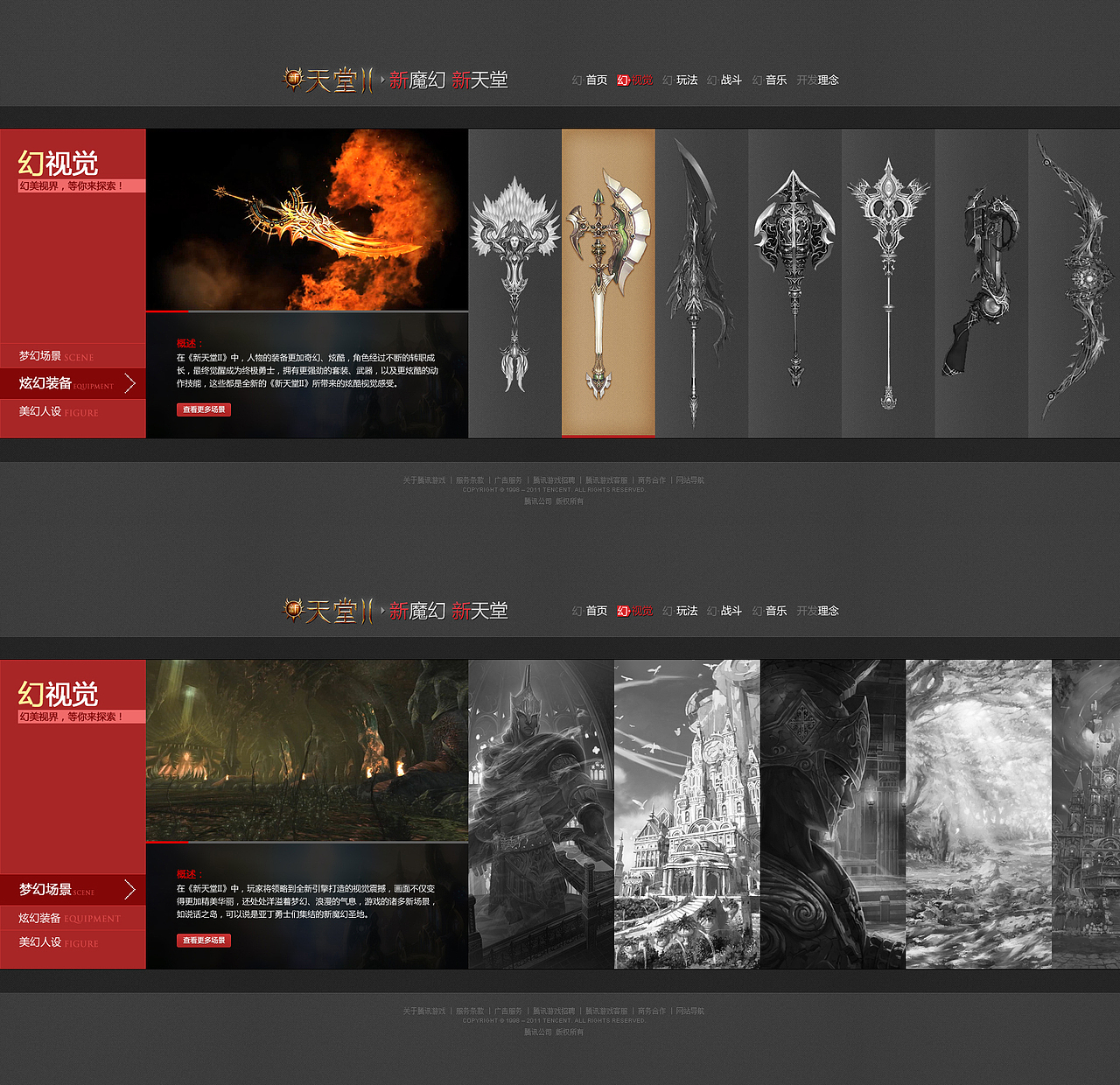Open 开发理念 in the scene page navigation
The image size is (1120, 1085).
click(818, 611)
